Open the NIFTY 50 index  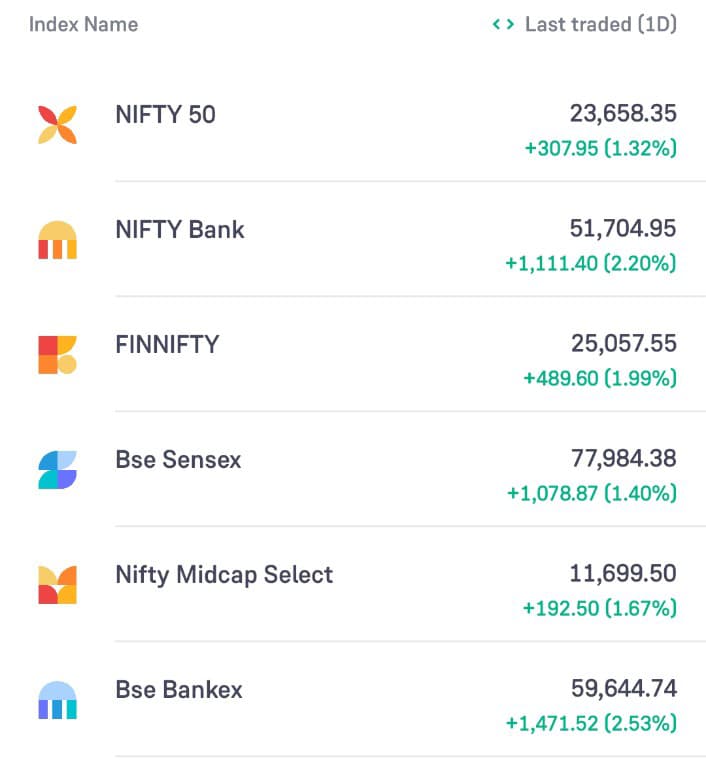pos(165,115)
